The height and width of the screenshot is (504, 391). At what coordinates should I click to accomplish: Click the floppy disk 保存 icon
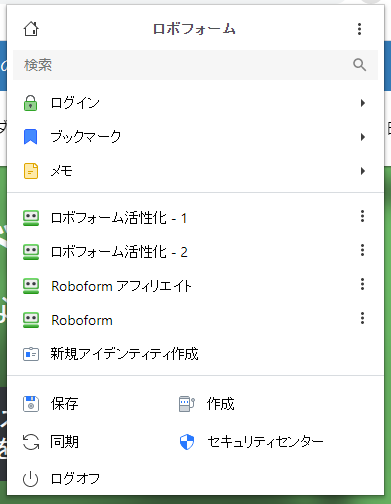pyautogui.click(x=31, y=404)
